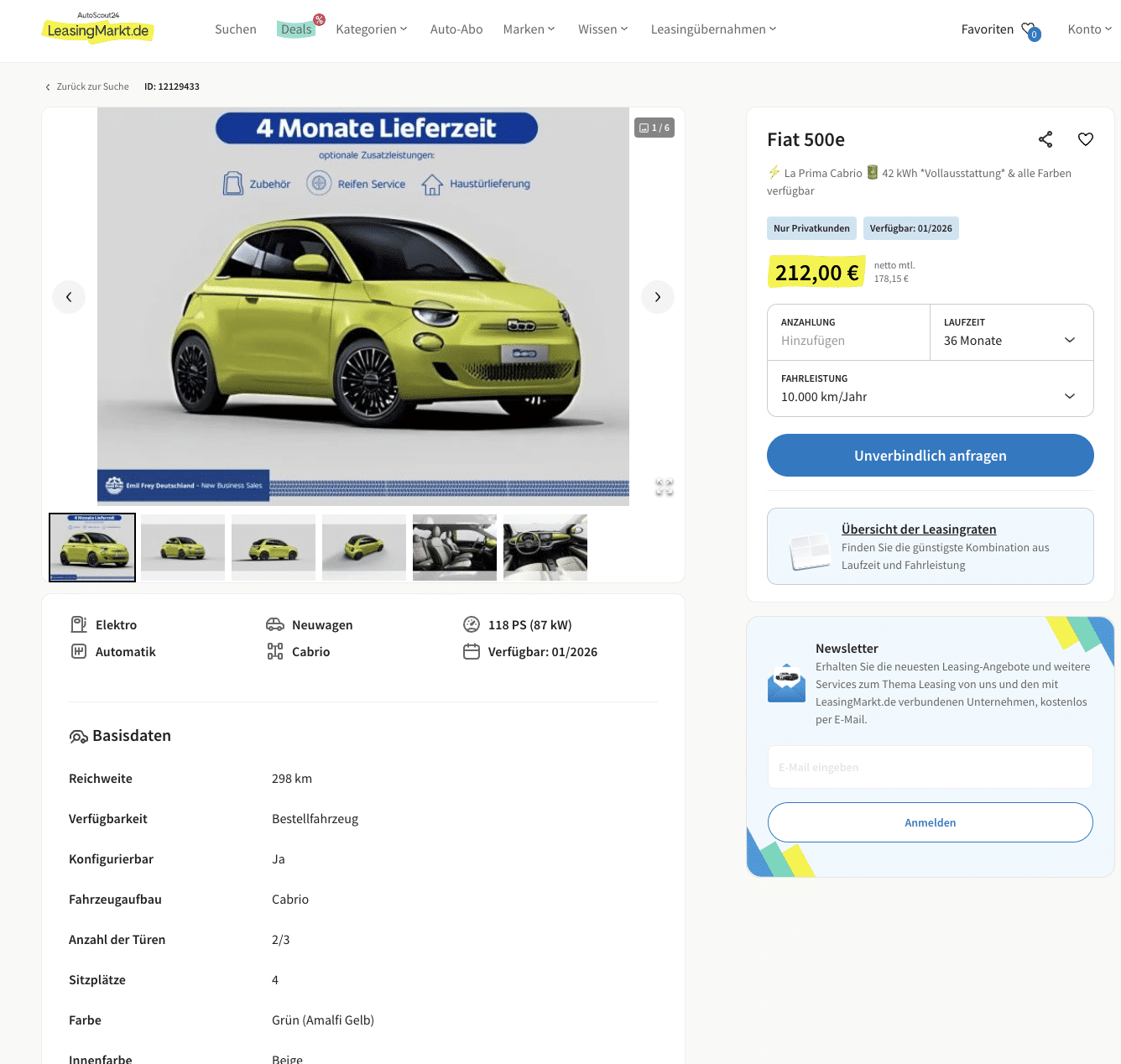Click Sitzplätze value 4
Screen dimensions: 1121x1064
click(275, 980)
